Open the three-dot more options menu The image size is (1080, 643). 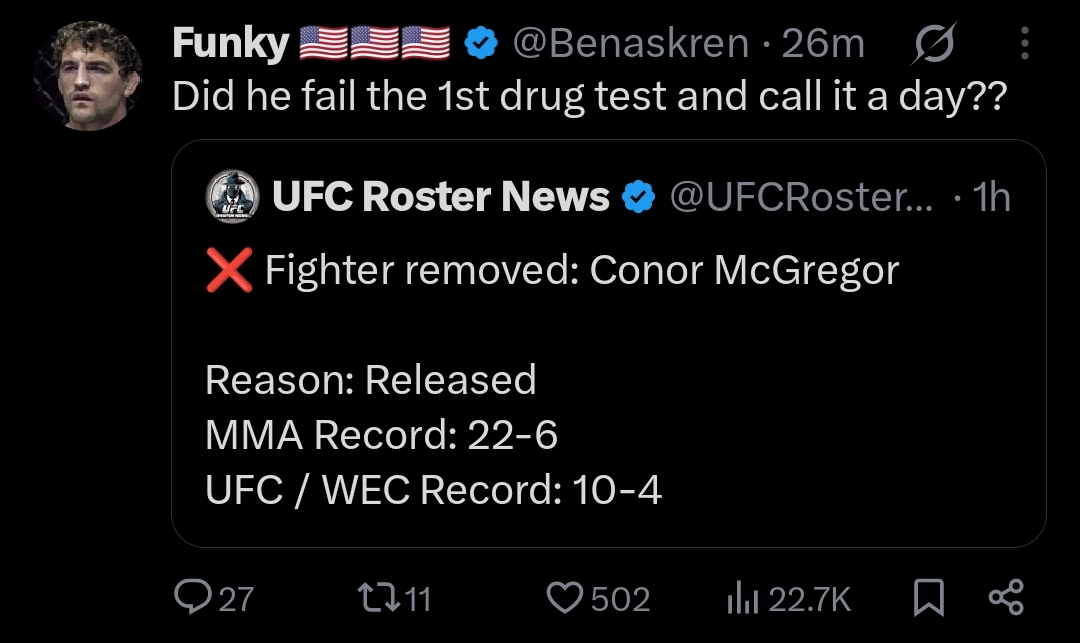click(1025, 43)
